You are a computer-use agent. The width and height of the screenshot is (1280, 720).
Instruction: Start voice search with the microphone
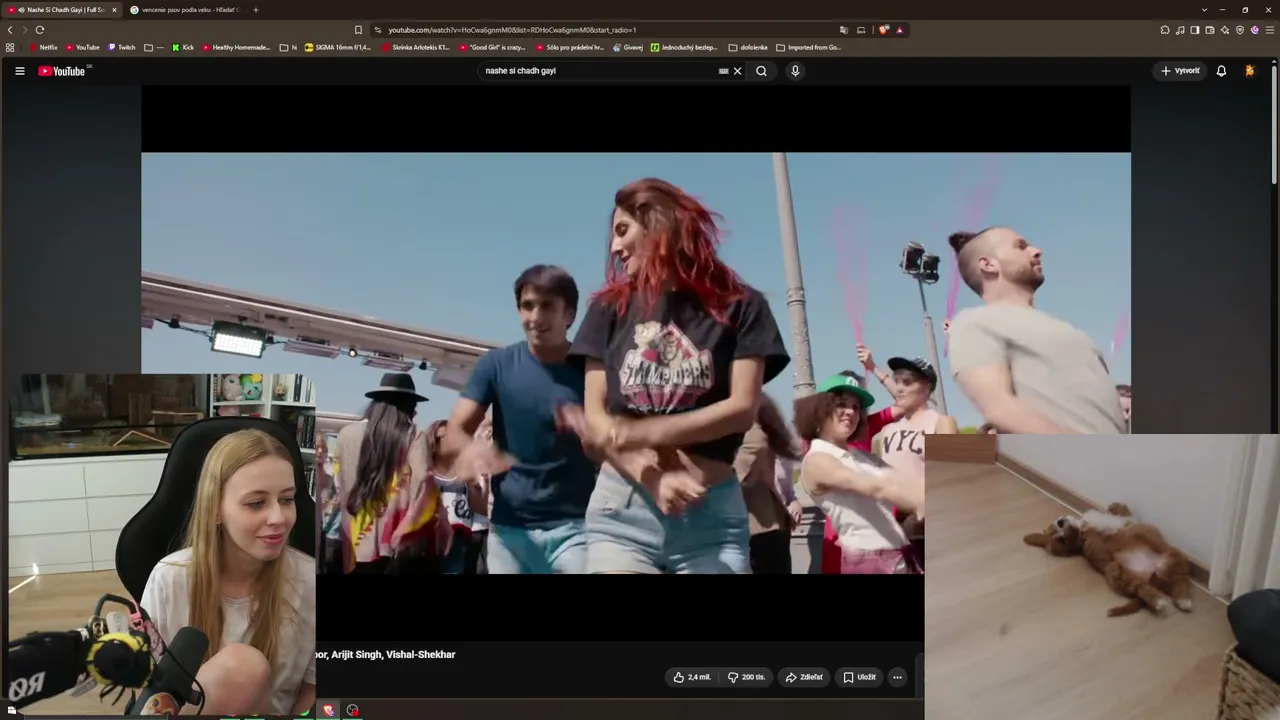[795, 71]
